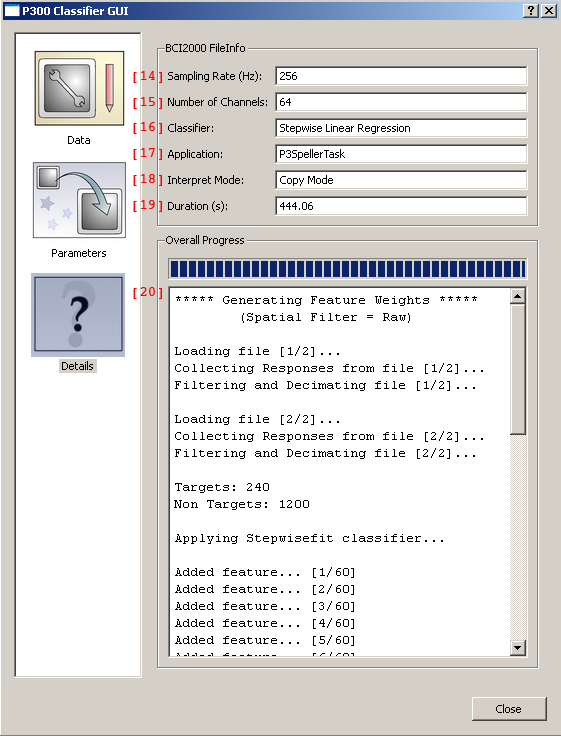The image size is (561, 736).
Task: Click the log scrollbar down arrow
Action: (517, 648)
